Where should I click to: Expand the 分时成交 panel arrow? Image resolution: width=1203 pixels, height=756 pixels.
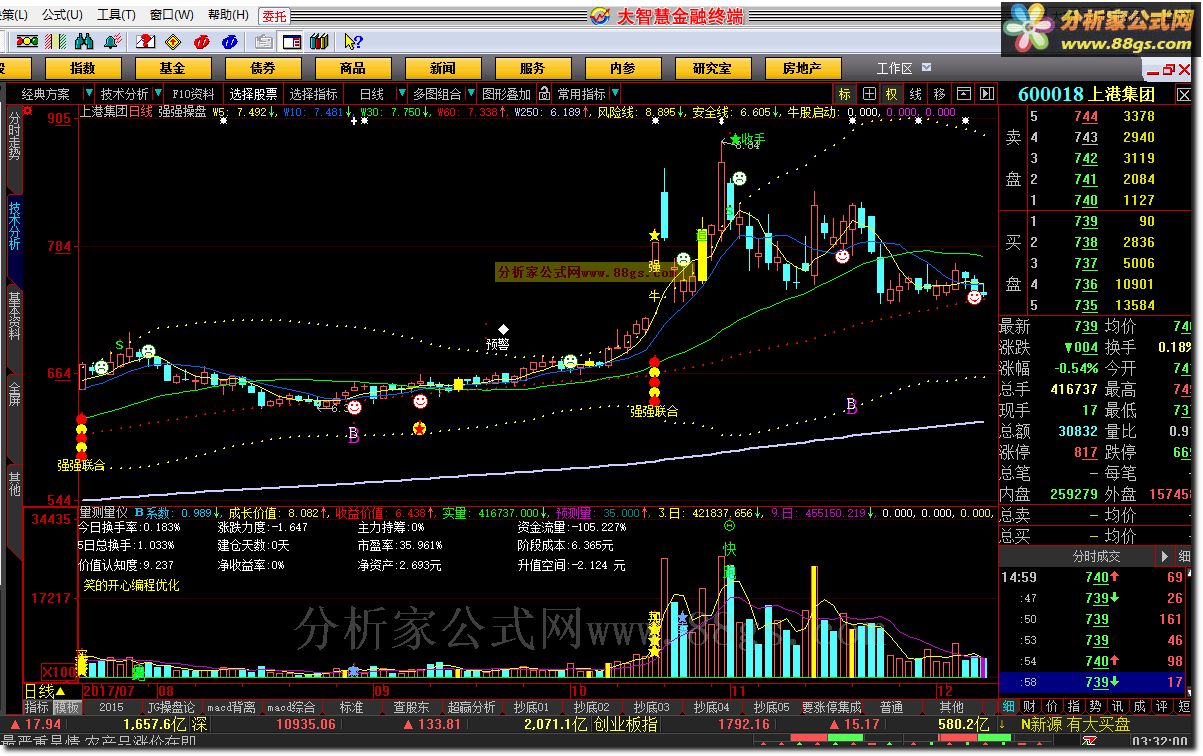coord(1164,556)
